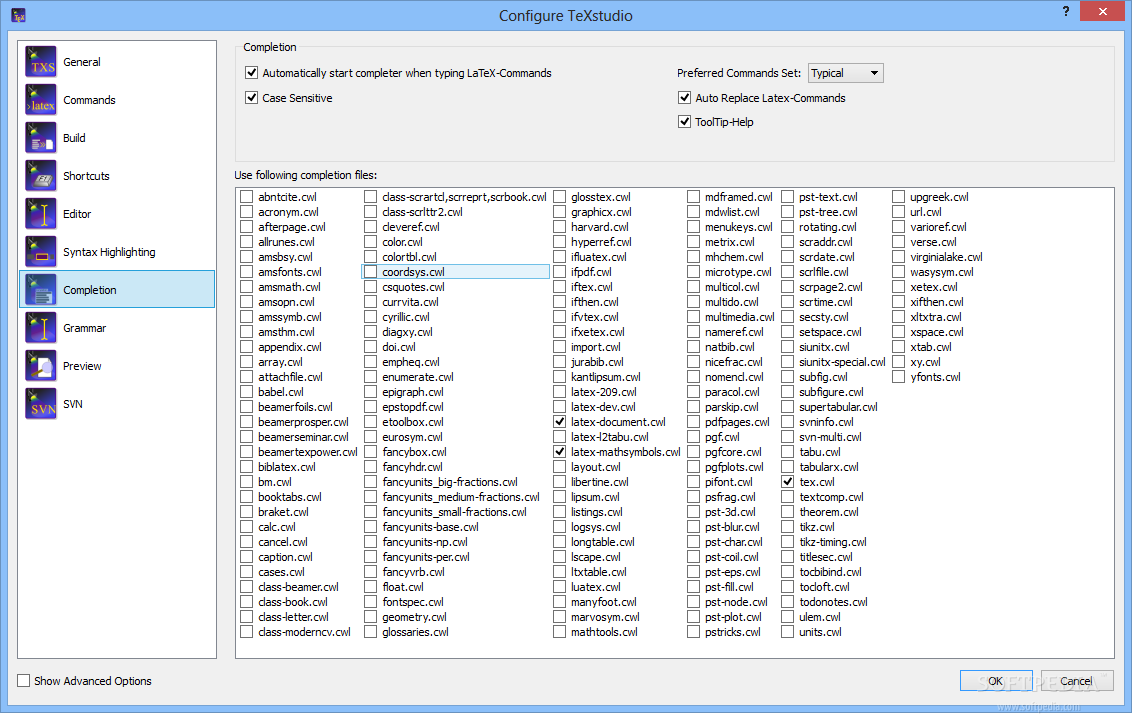This screenshot has height=725, width=1132.
Task: Check the units.cwl completion file
Action: coord(788,632)
